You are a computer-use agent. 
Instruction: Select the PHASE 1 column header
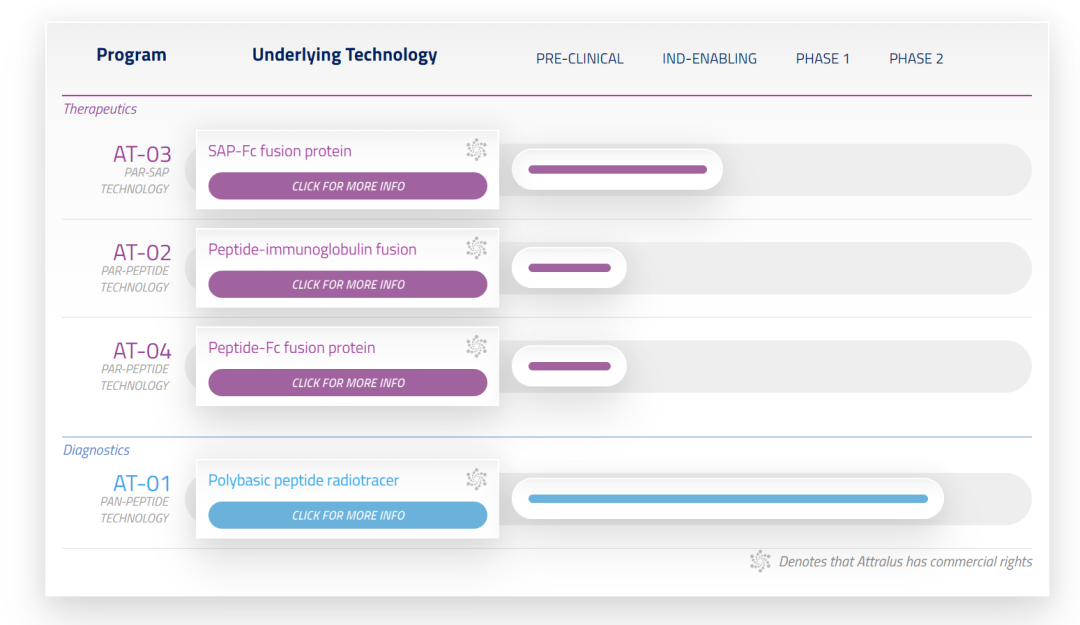pyautogui.click(x=822, y=59)
